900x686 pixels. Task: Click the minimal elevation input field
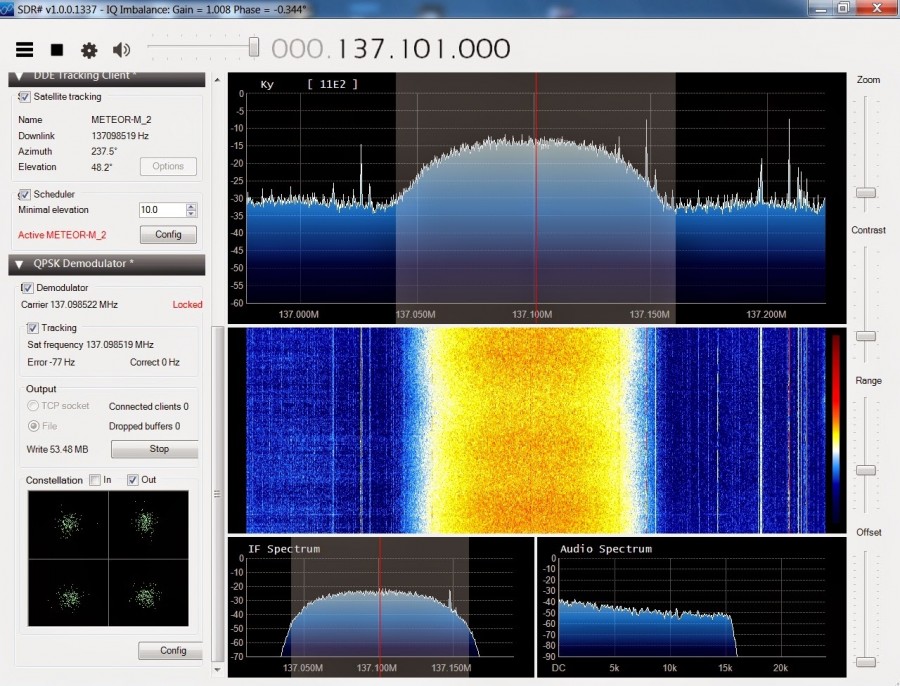[161, 210]
